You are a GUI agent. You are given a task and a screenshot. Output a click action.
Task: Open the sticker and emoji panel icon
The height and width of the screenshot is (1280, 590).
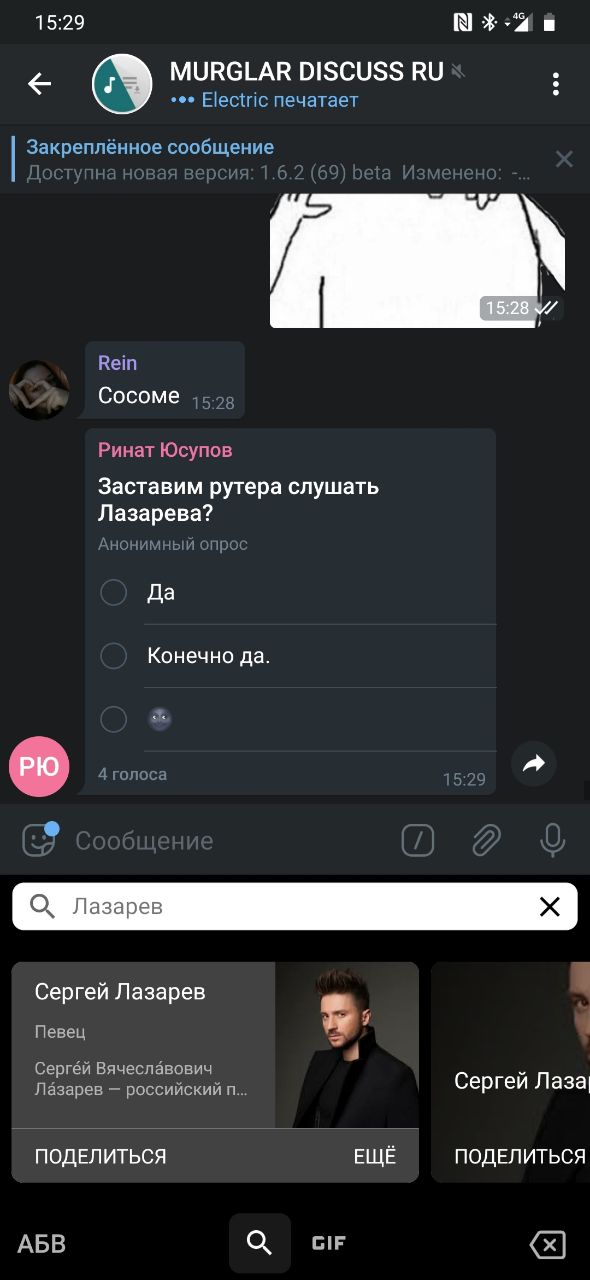pos(40,840)
